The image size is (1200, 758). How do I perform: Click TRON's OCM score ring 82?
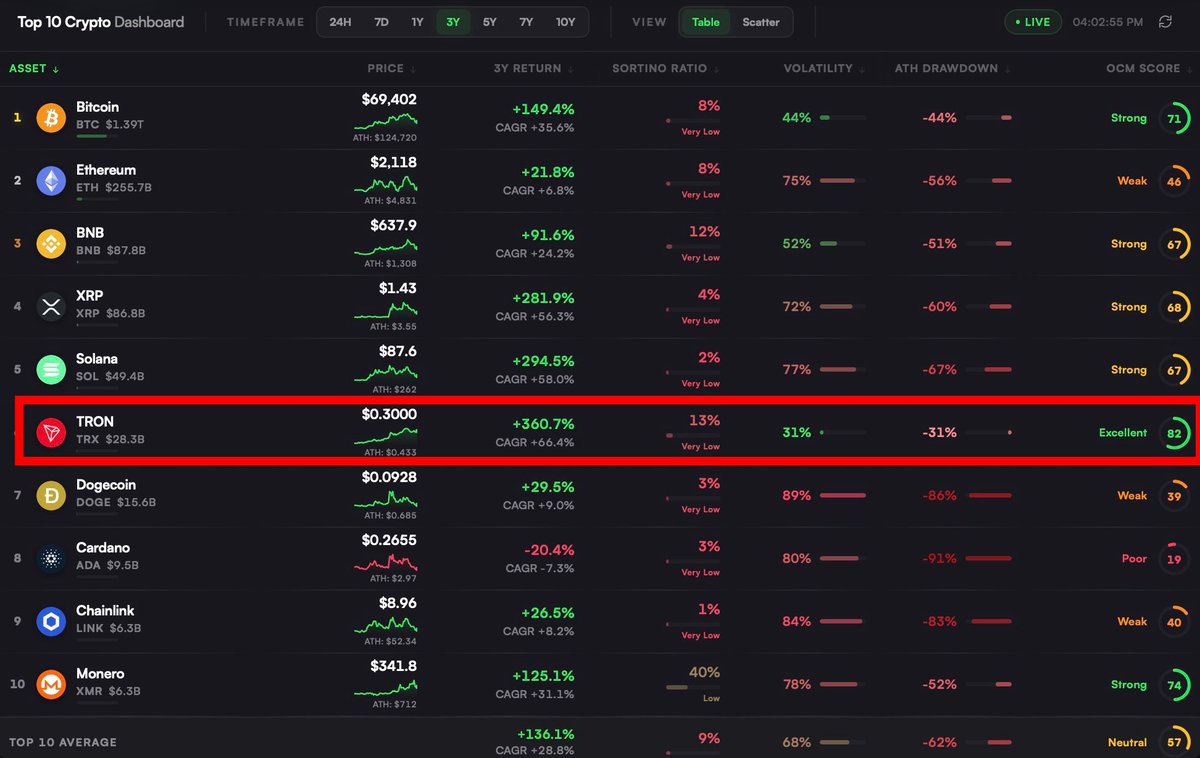[1174, 433]
